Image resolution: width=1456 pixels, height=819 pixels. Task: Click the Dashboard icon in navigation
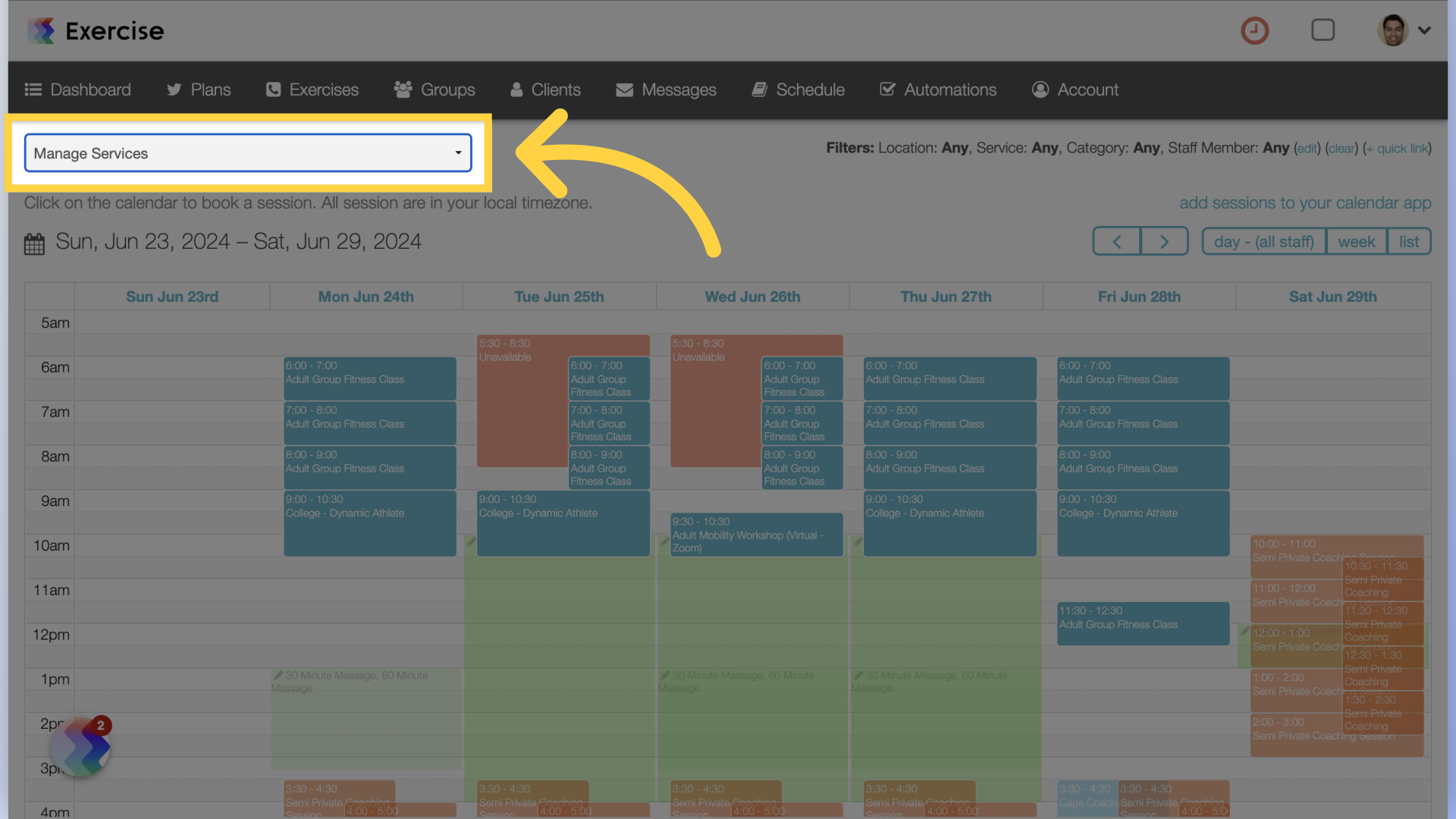pyautogui.click(x=33, y=89)
